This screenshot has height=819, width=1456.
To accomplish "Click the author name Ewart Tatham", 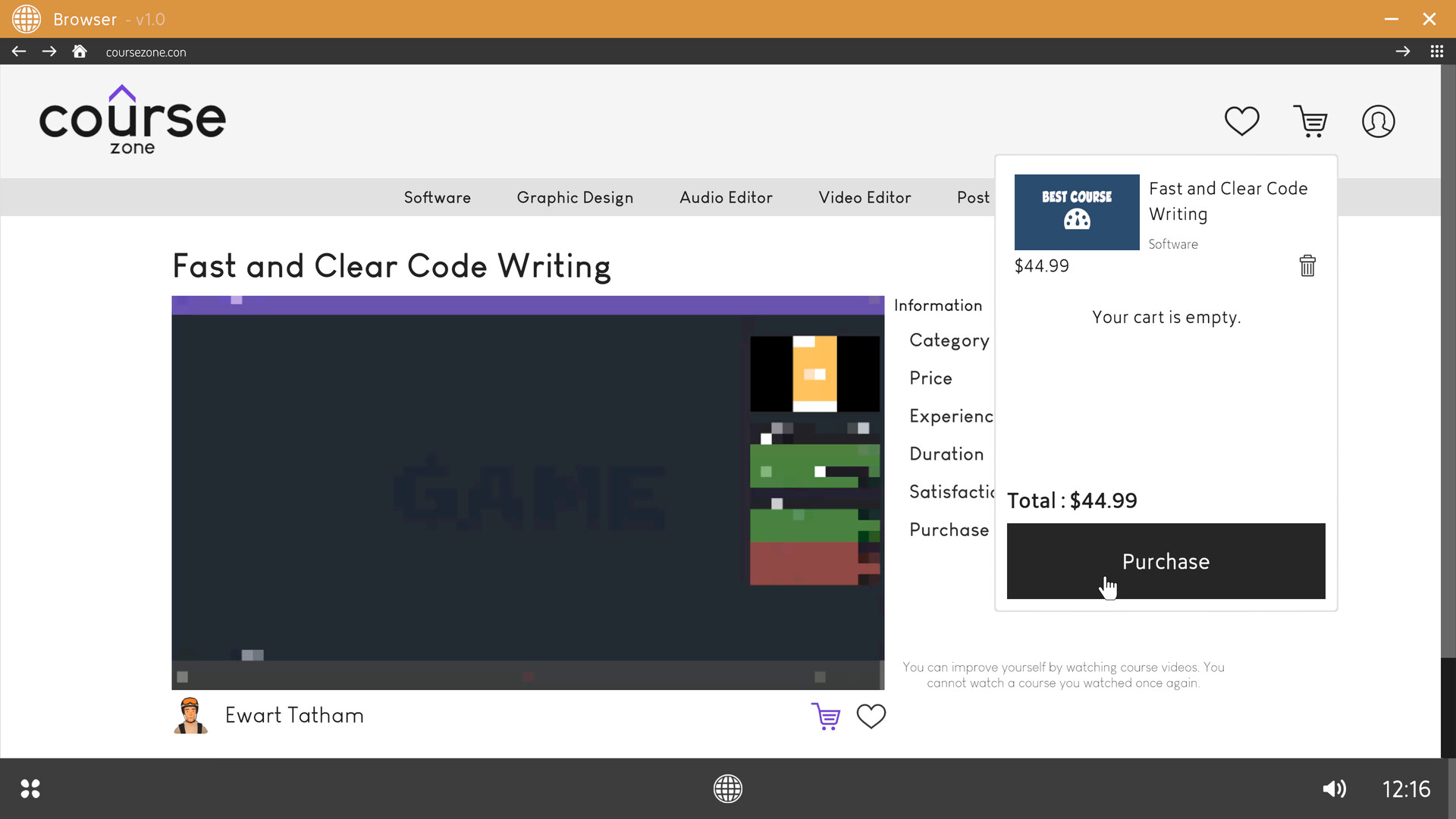I will [x=293, y=715].
